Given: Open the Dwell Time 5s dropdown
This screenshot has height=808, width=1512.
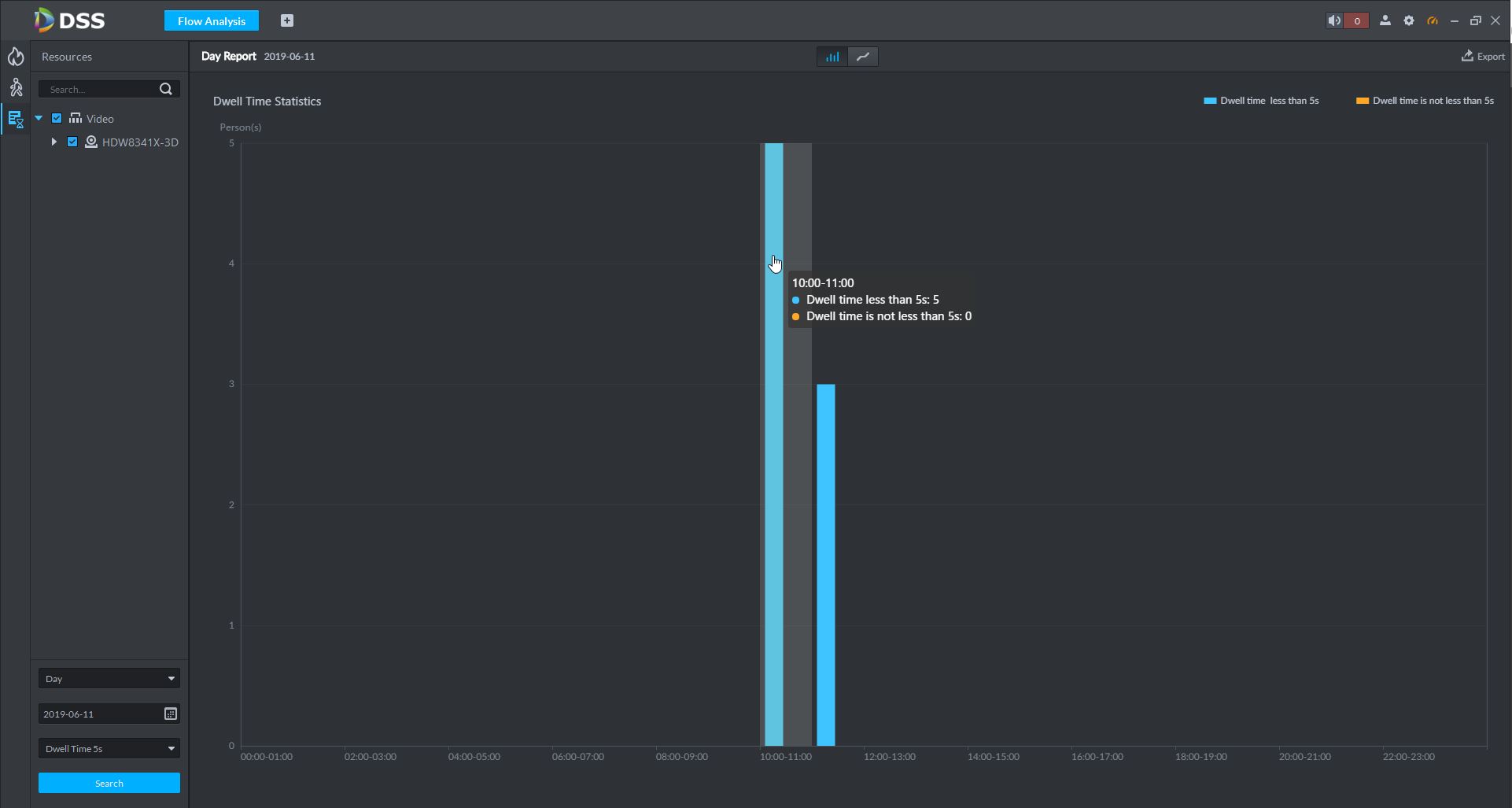Looking at the screenshot, I should (109, 748).
